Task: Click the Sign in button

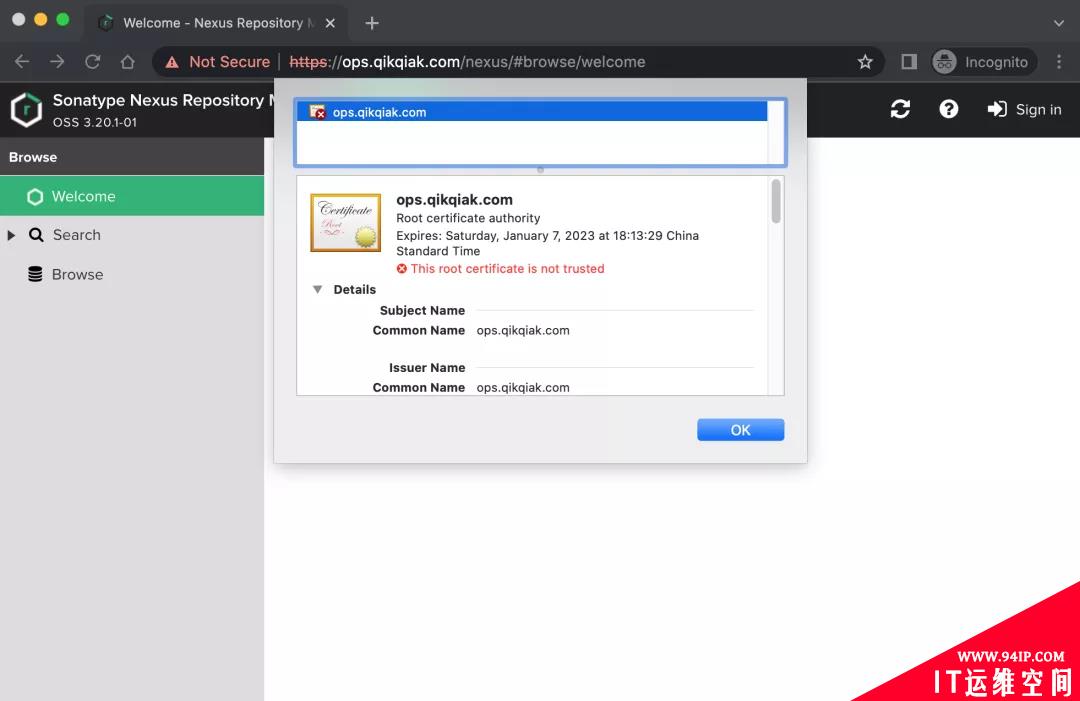Action: [1024, 109]
